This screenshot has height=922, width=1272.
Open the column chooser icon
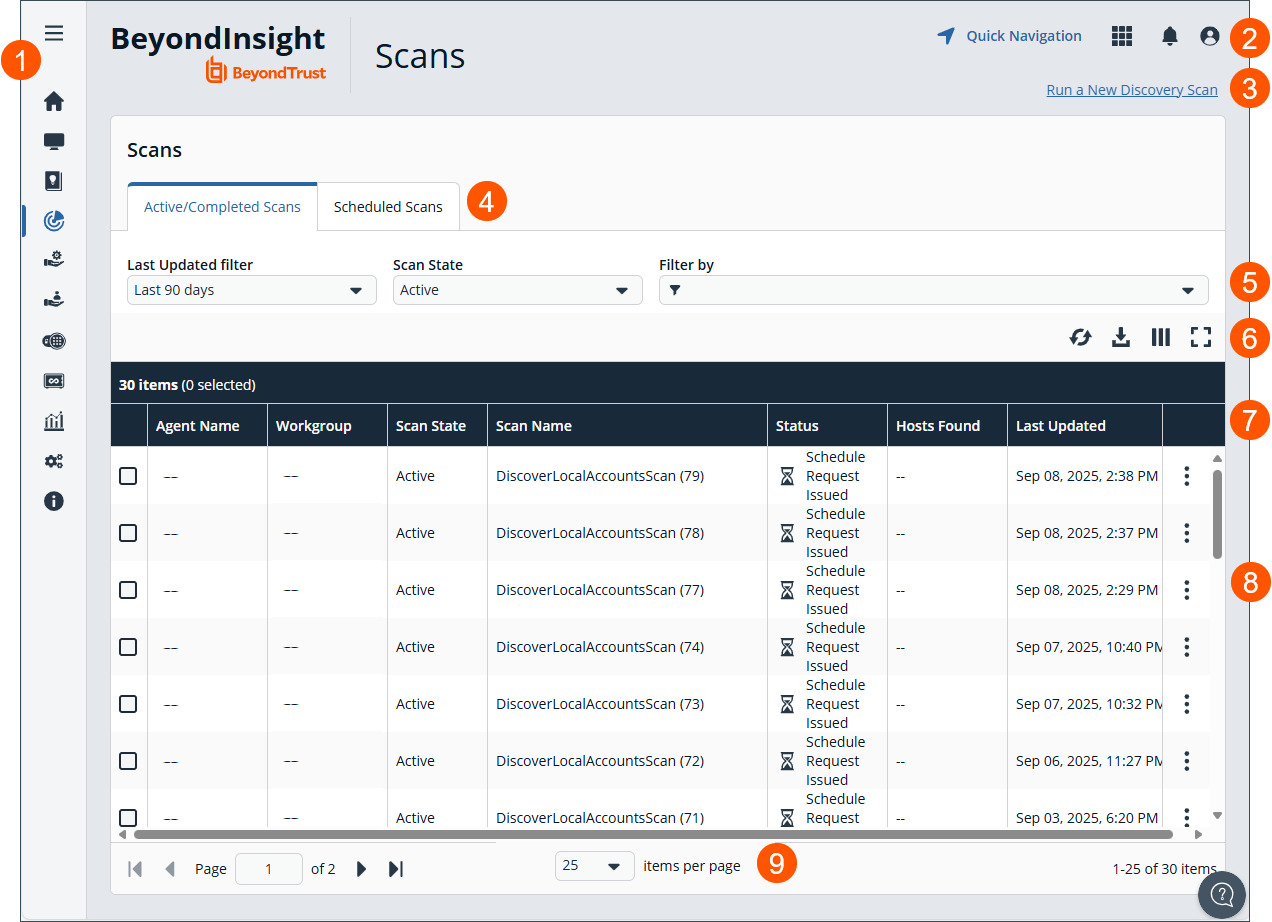(1160, 337)
